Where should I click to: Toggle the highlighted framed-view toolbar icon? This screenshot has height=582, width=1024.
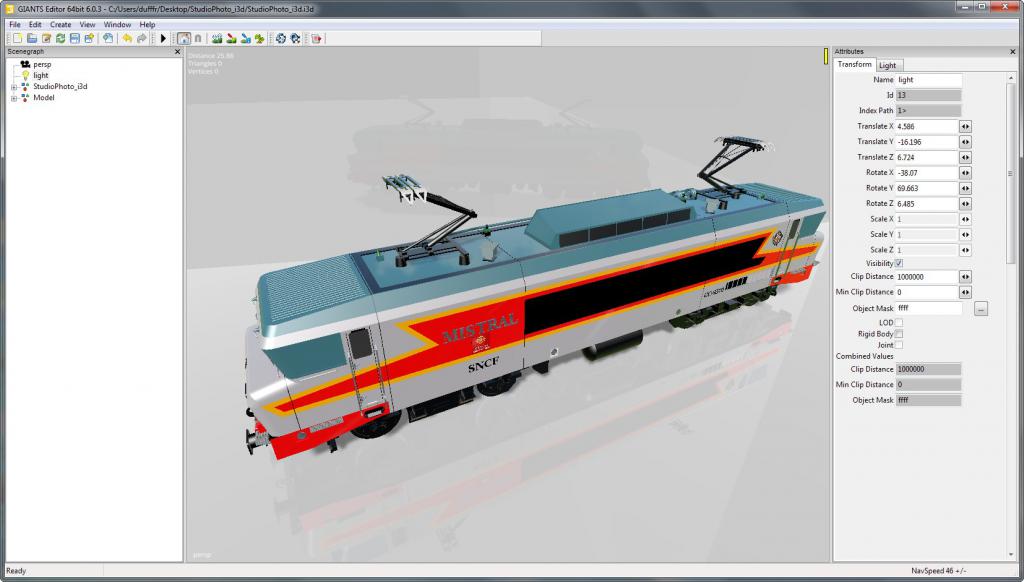(x=184, y=39)
